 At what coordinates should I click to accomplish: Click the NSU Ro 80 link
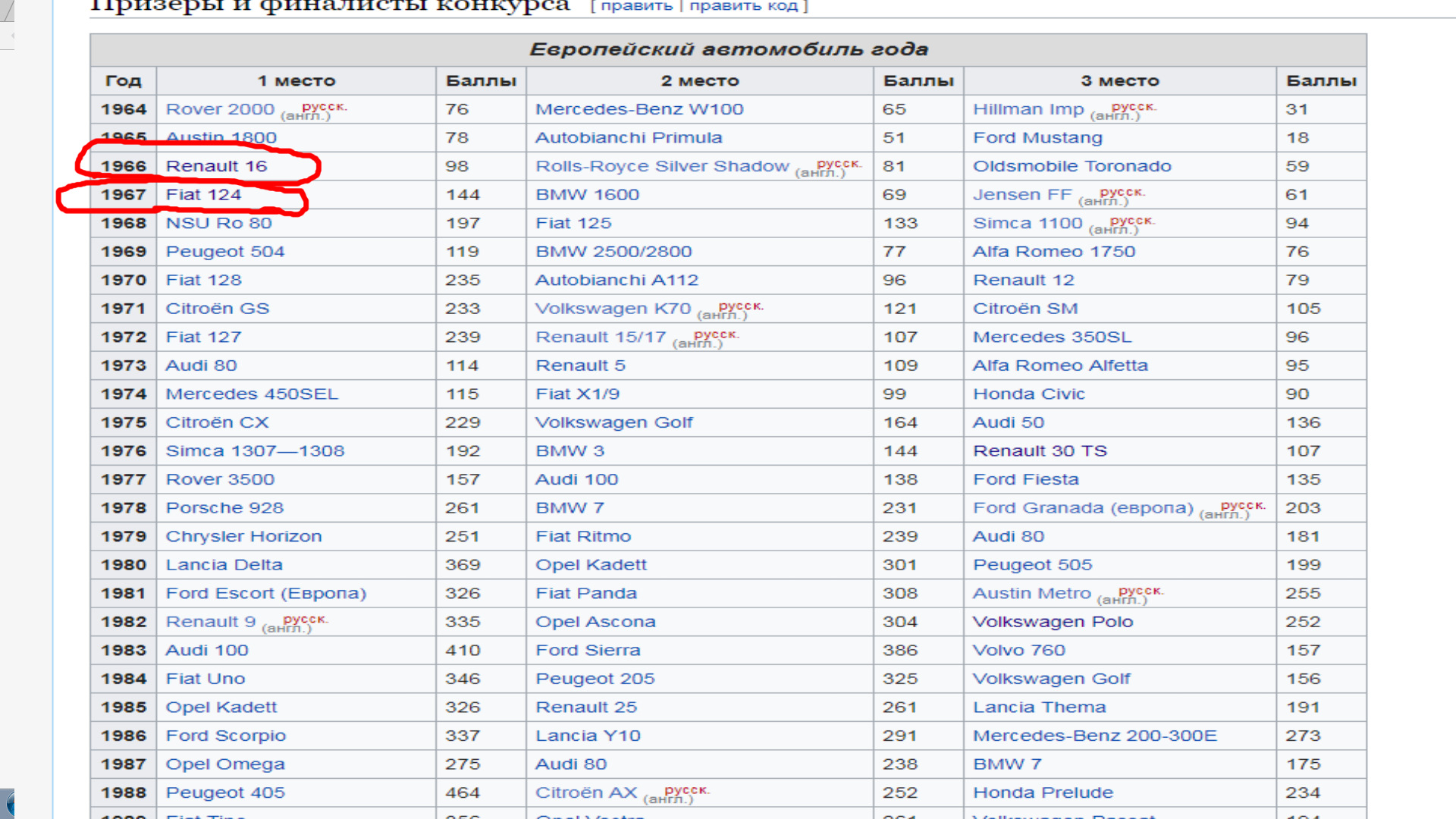218,223
